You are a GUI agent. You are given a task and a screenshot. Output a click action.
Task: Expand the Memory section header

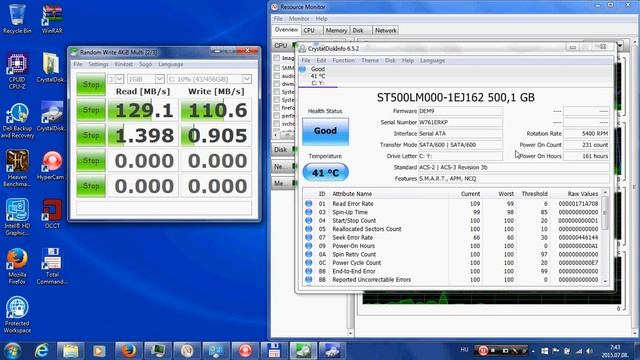[x=282, y=183]
